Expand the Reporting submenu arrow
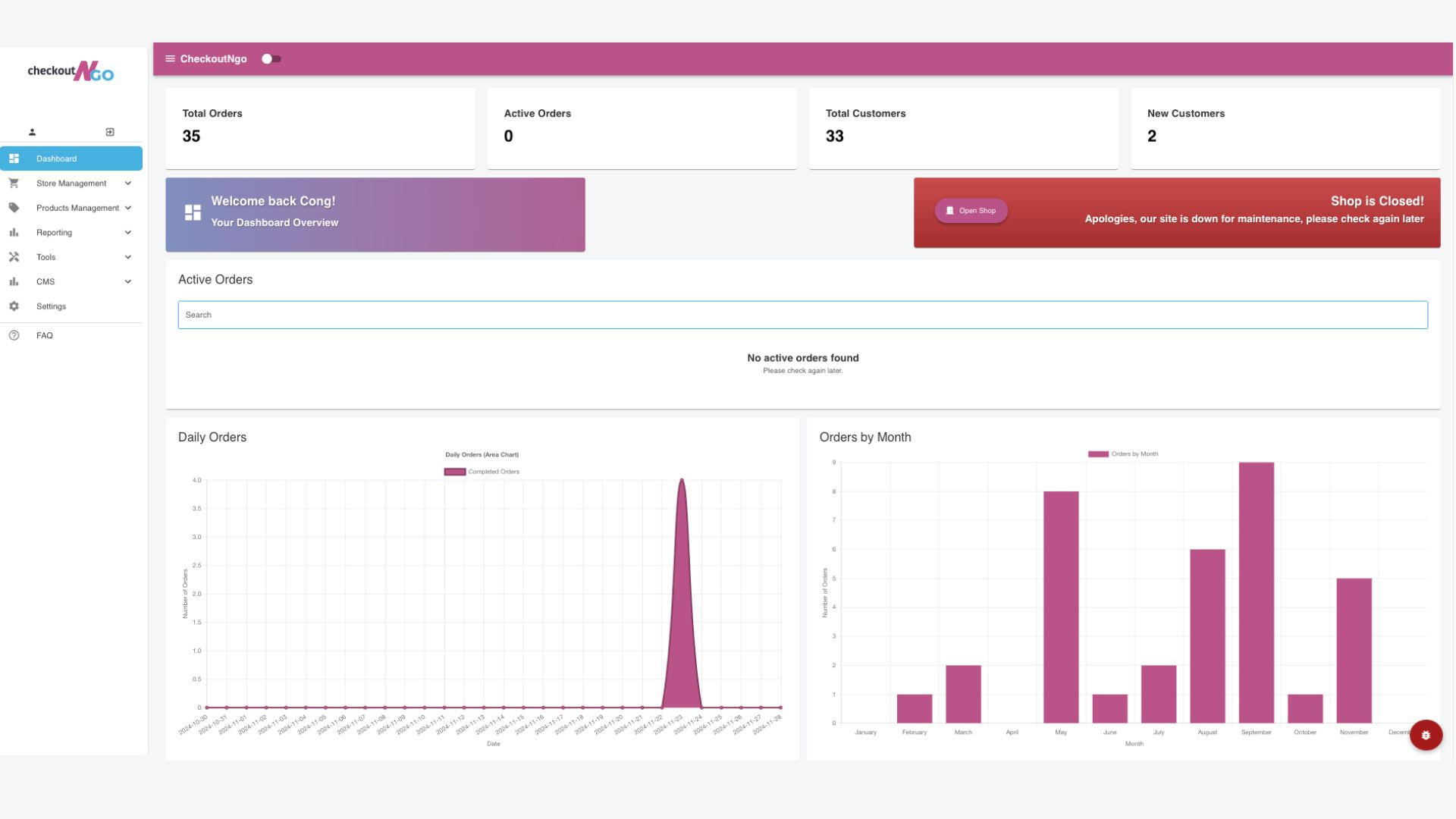The width and height of the screenshot is (1456, 819). 128,233
